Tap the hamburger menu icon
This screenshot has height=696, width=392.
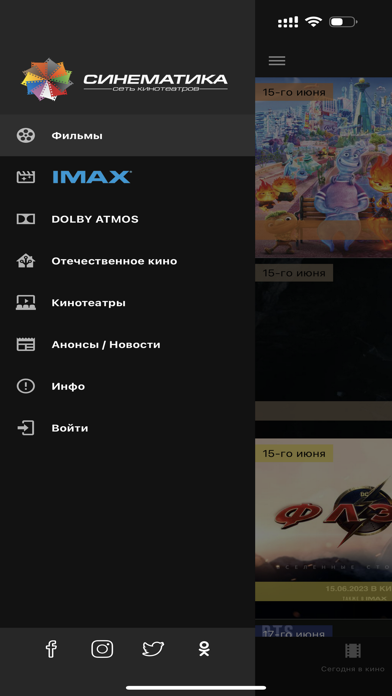coord(277,61)
